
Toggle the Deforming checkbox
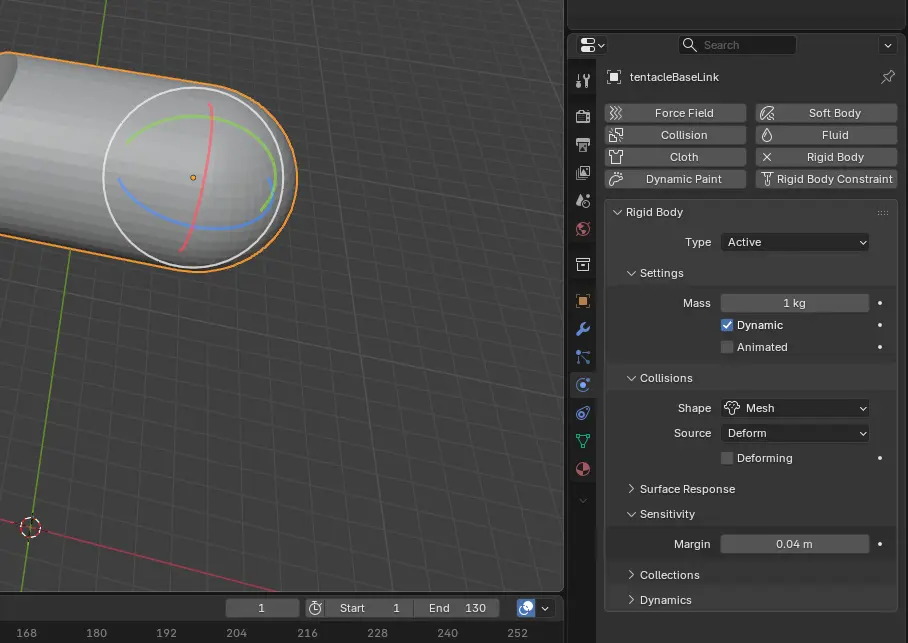(728, 458)
